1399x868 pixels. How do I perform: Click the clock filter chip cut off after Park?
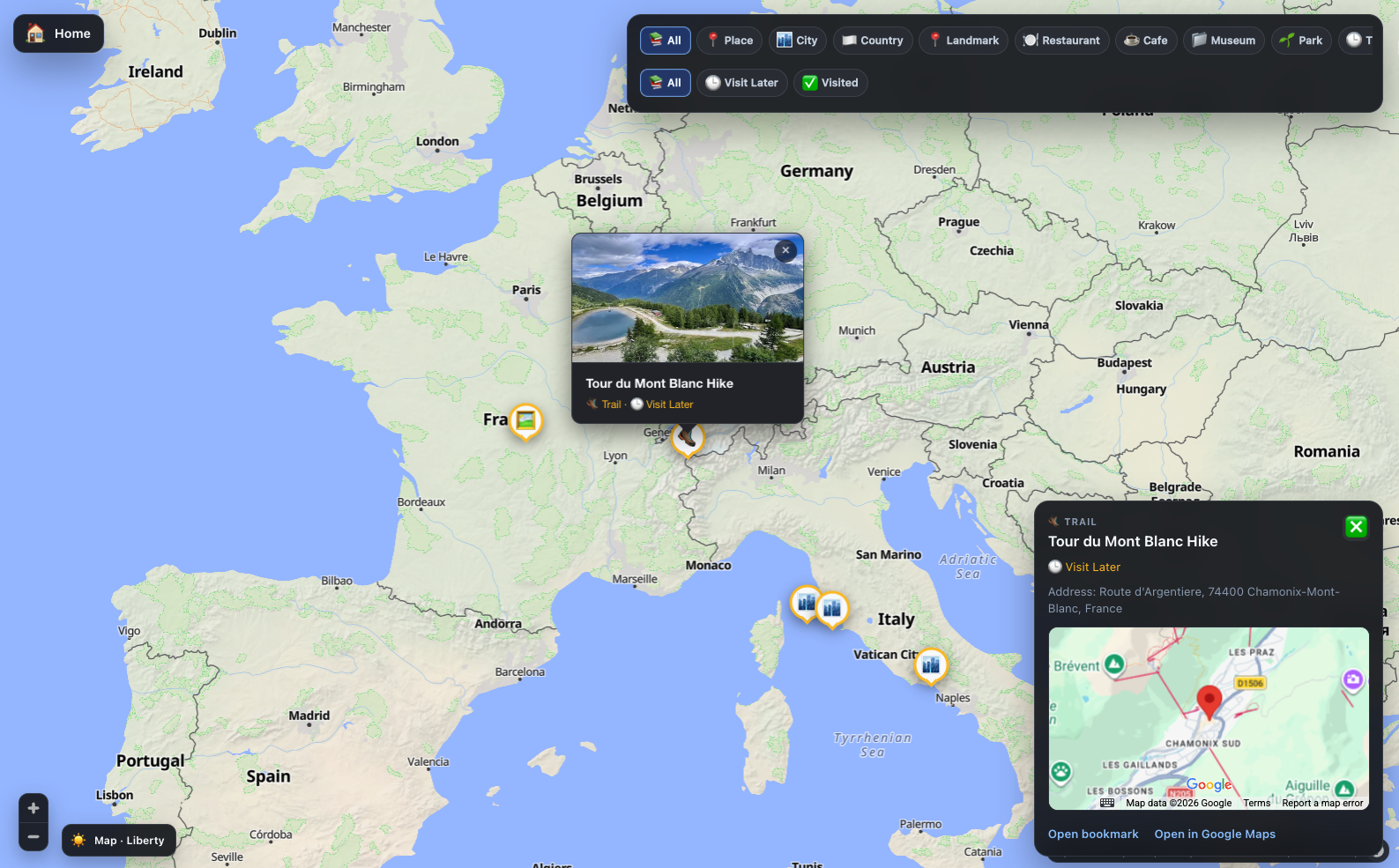[1355, 41]
